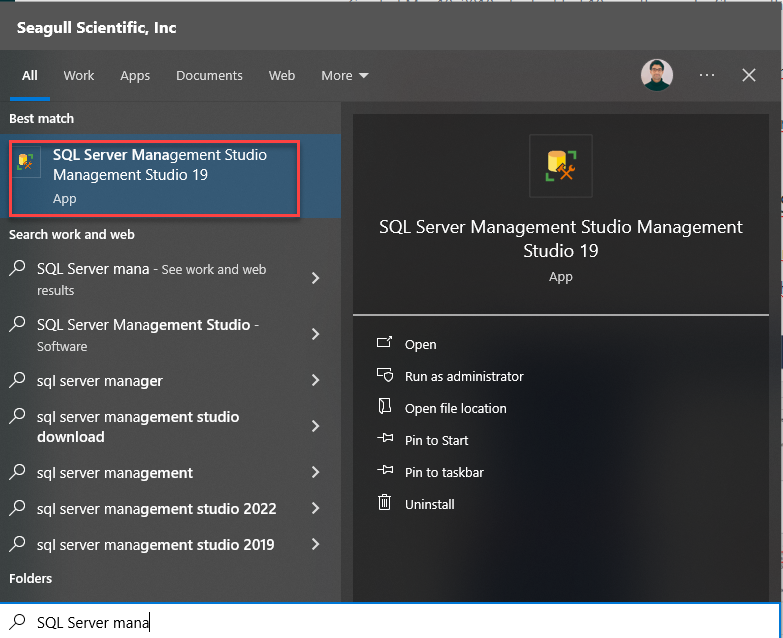Screen dimensions: 783x638
Task: Expand chevron for 'sql server management studio 2019'
Action: pyautogui.click(x=316, y=544)
